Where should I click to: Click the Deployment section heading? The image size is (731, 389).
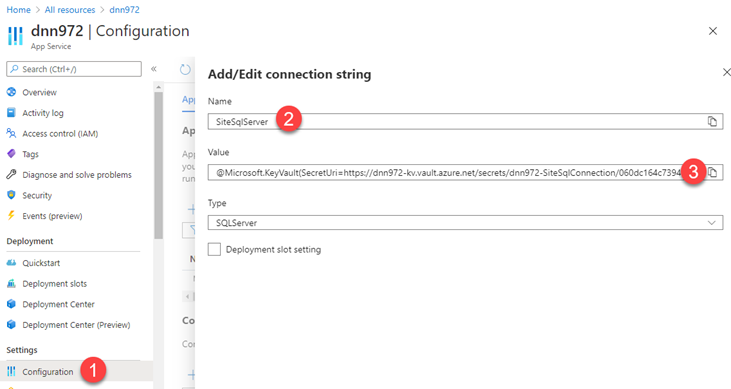[x=30, y=241]
